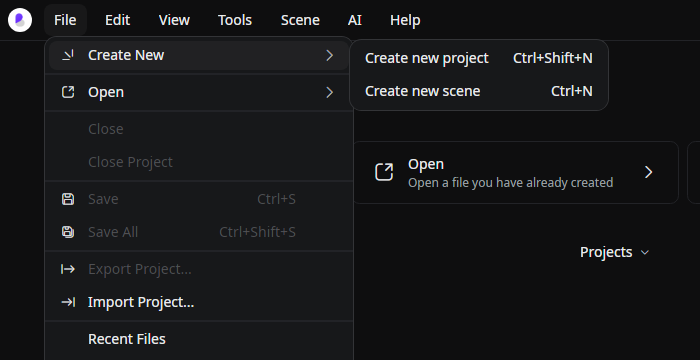This screenshot has height=360, width=700.
Task: Open the AI menu
Action: click(354, 20)
